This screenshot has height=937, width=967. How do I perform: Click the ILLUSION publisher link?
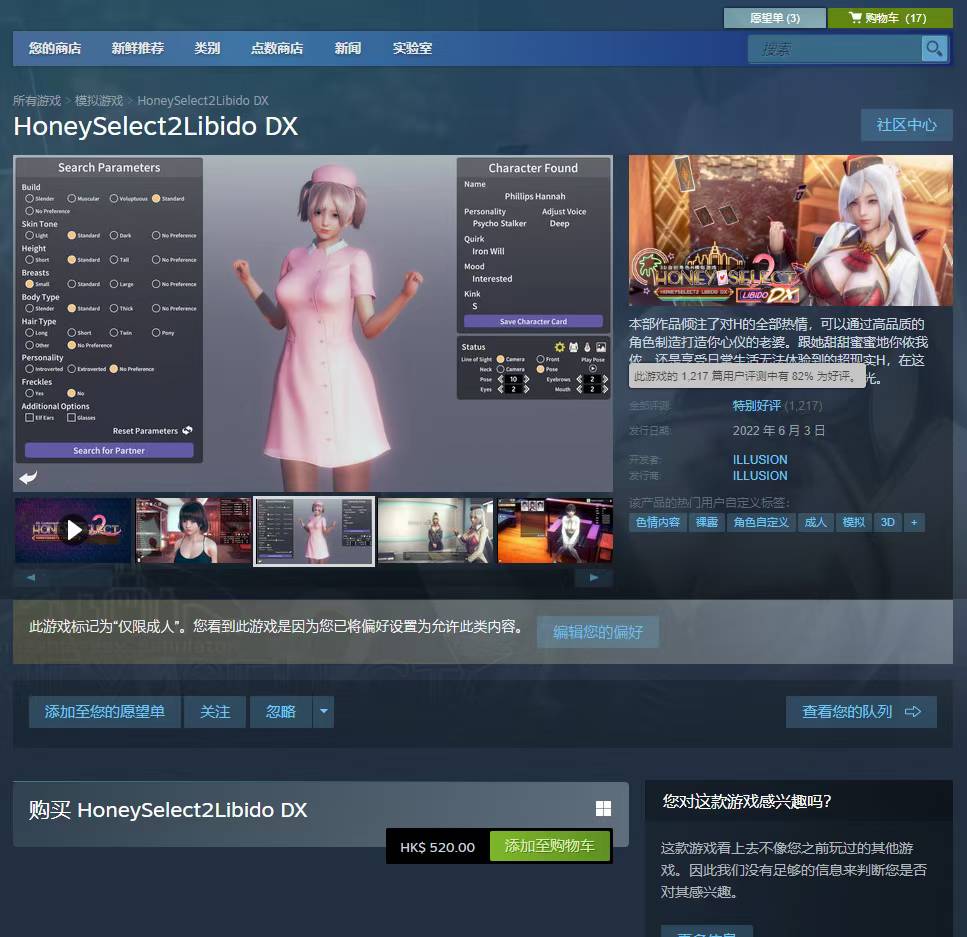coord(760,476)
